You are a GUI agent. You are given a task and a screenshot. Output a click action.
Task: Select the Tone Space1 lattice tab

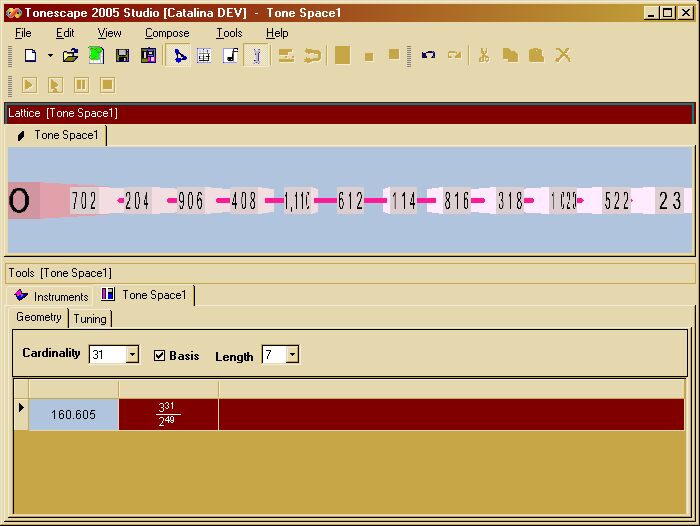point(57,135)
